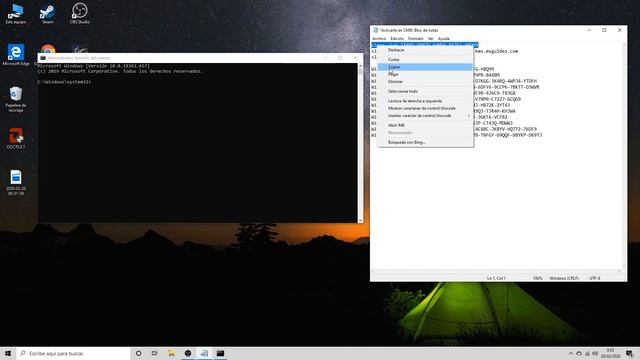Click the taskbar search box

click(73, 353)
